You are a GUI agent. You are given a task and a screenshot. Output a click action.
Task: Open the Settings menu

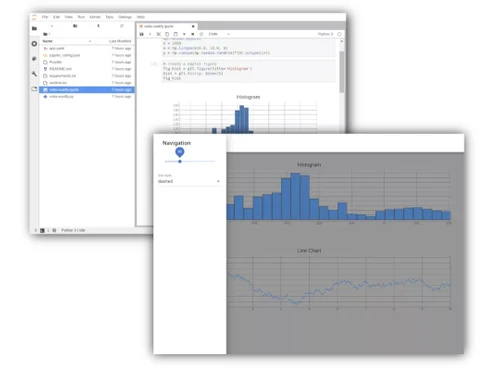125,17
